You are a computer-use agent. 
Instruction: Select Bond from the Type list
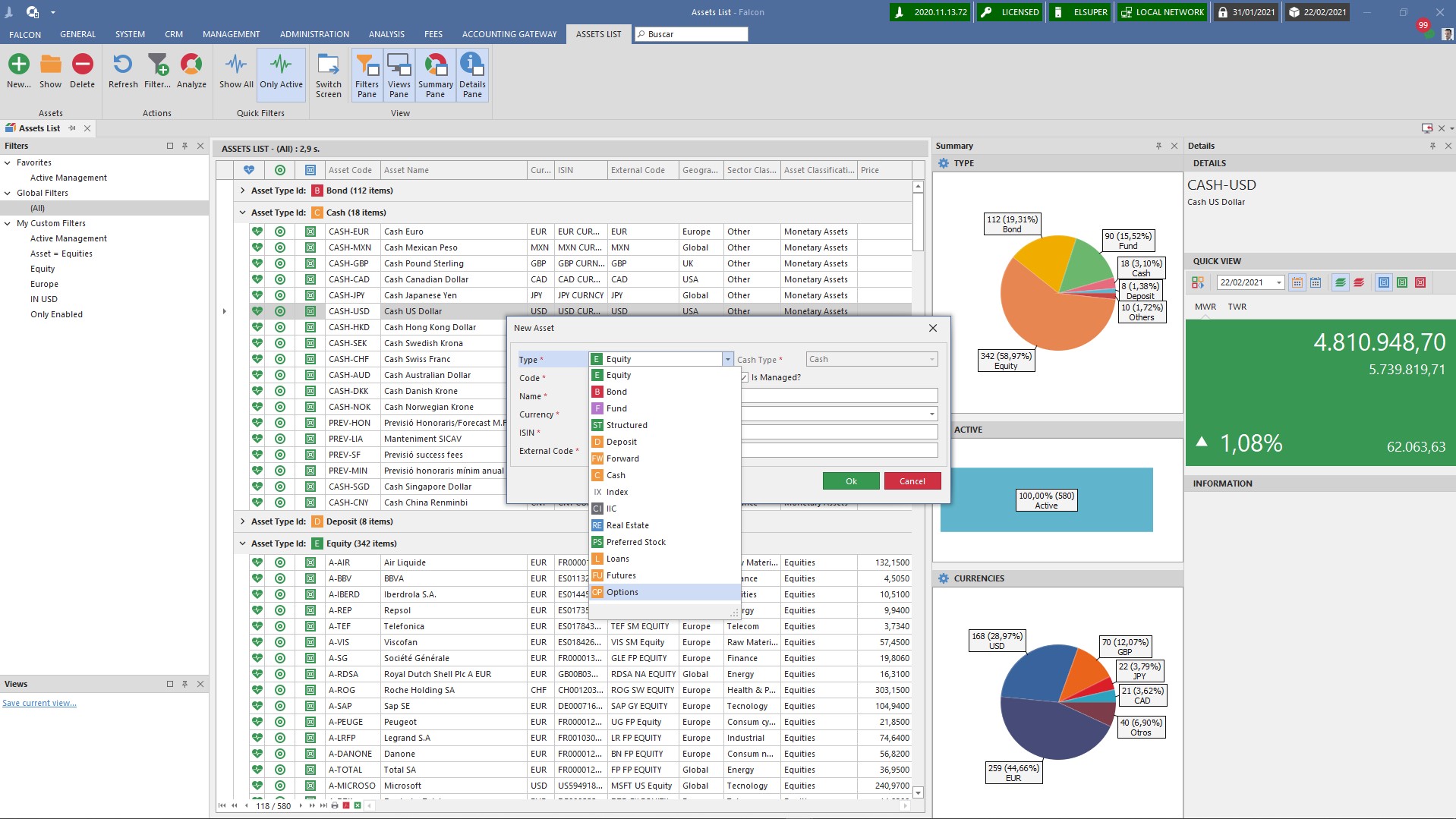click(665, 392)
